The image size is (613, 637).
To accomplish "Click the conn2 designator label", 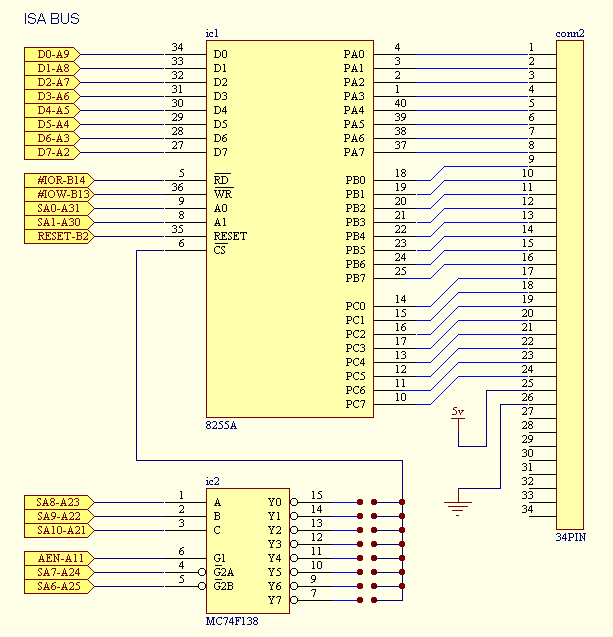I will tap(570, 34).
